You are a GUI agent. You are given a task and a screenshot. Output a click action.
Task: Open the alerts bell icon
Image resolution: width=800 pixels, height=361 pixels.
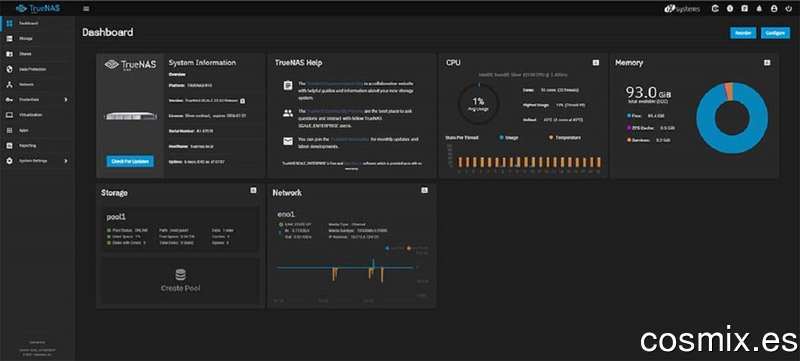pyautogui.click(x=759, y=9)
